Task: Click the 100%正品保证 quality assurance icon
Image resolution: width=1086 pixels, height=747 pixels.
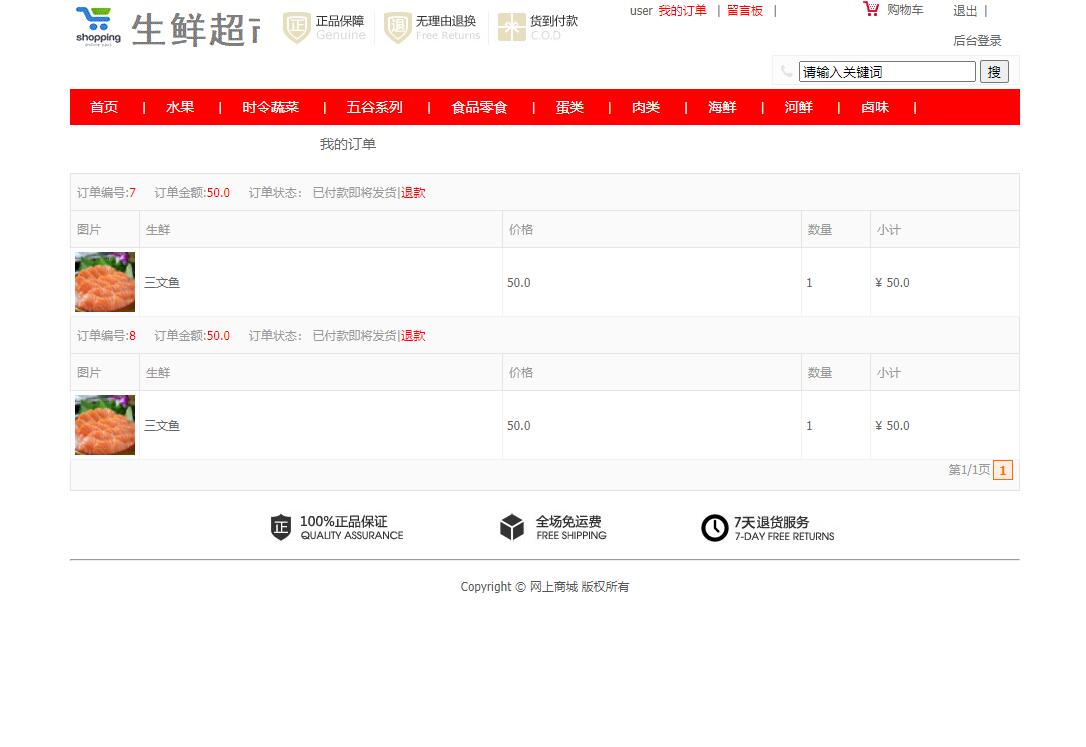Action: click(x=281, y=527)
